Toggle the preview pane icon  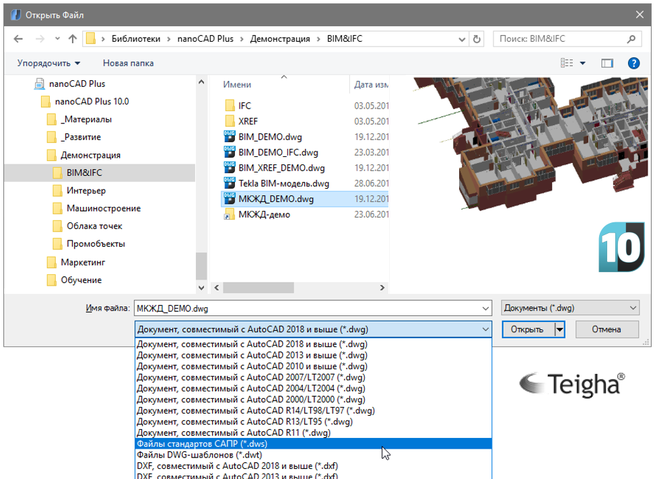click(x=607, y=63)
